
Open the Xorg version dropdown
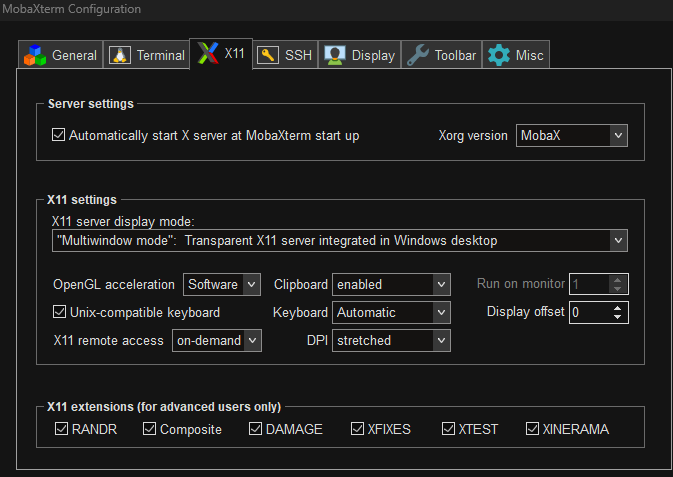coord(571,135)
